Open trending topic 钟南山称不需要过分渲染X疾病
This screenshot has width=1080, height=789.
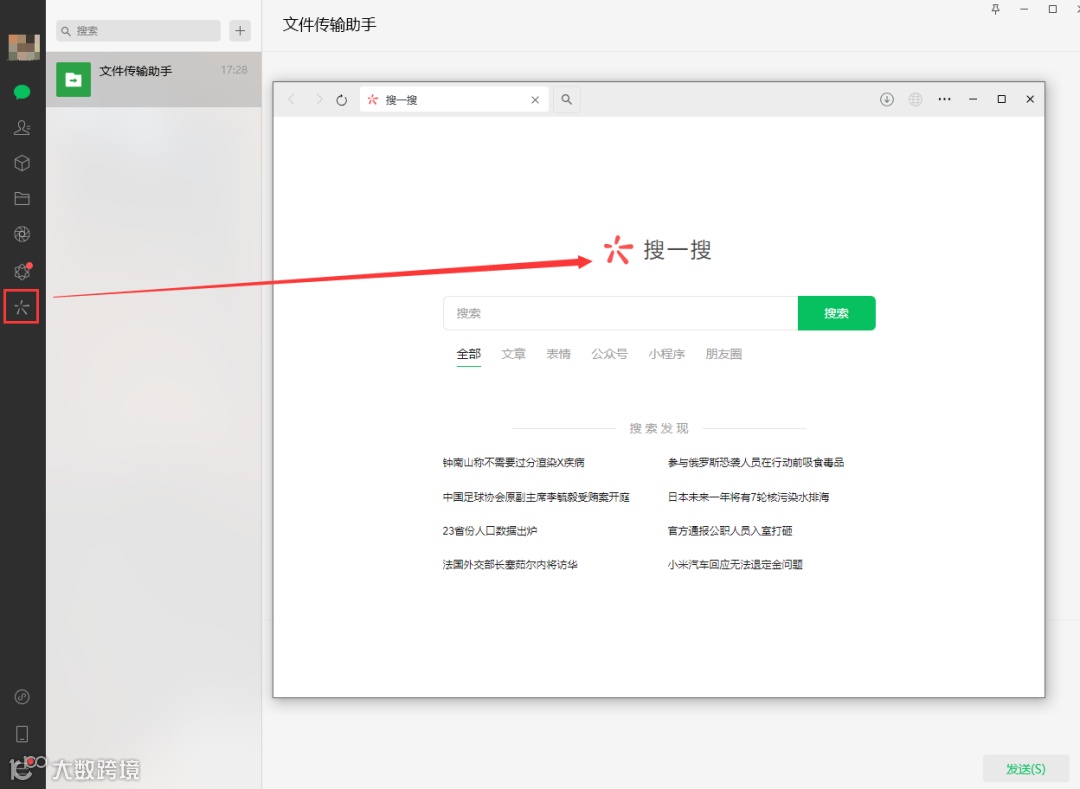tap(513, 463)
